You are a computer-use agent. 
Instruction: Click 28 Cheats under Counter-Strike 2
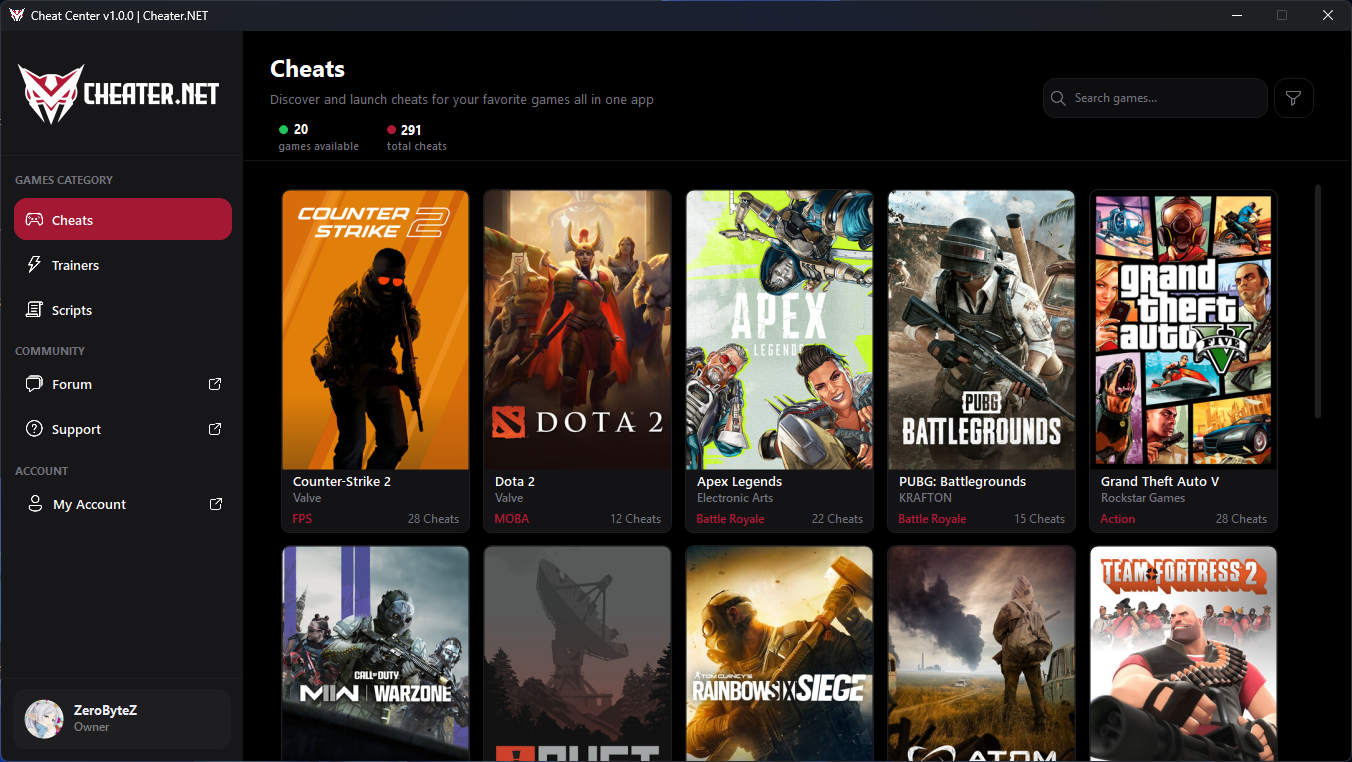[433, 519]
